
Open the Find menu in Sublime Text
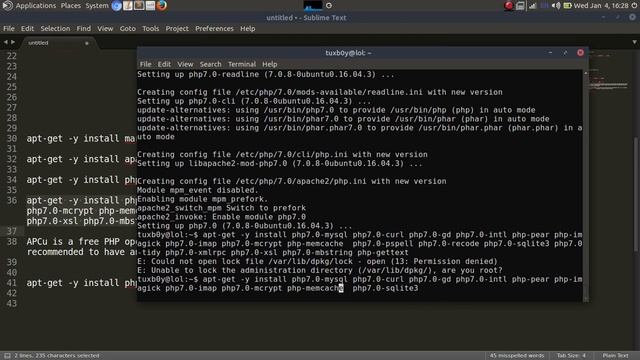click(x=84, y=29)
